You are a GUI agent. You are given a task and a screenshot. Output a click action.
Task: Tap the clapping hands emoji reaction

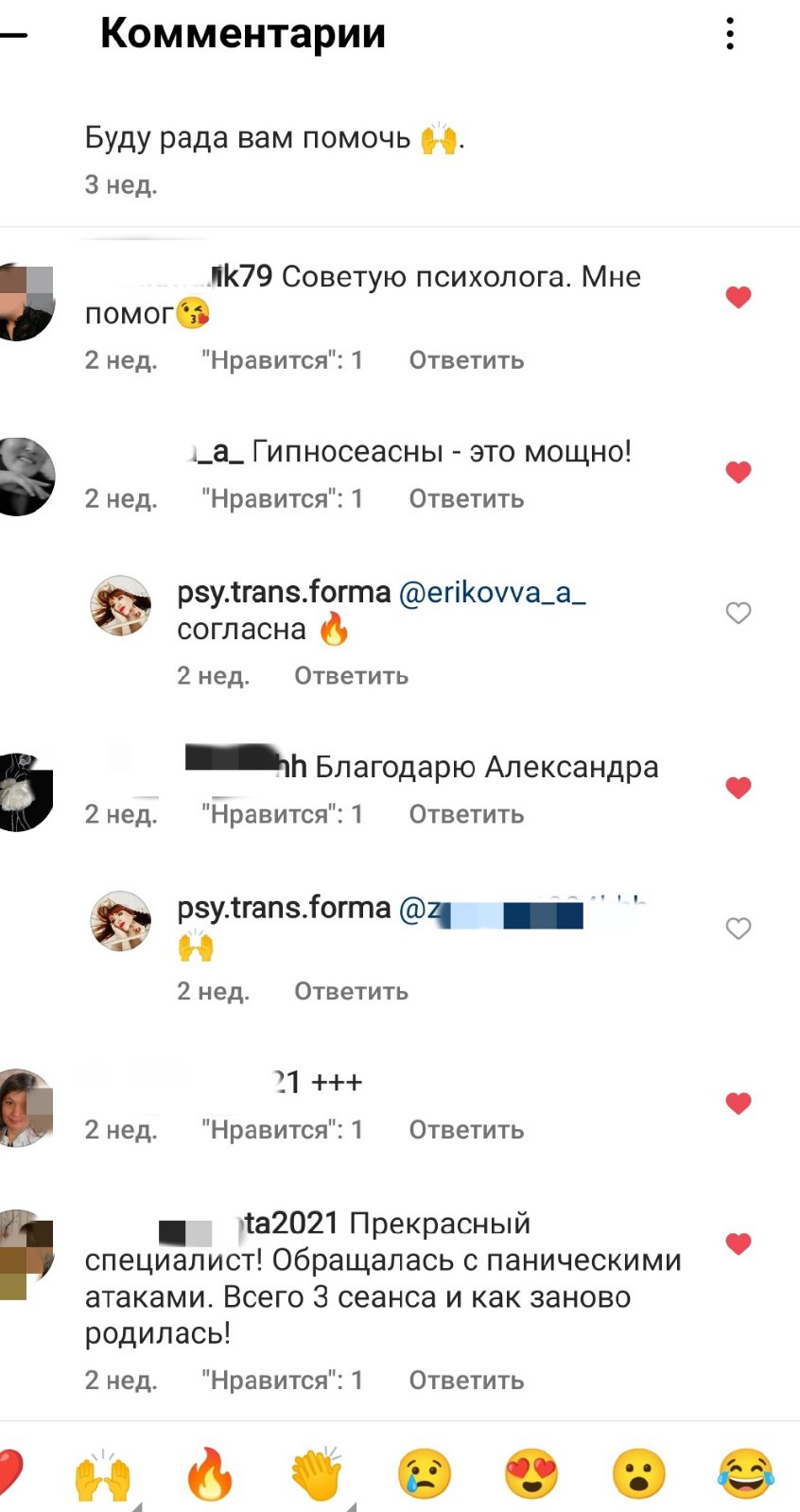pyautogui.click(x=317, y=1474)
